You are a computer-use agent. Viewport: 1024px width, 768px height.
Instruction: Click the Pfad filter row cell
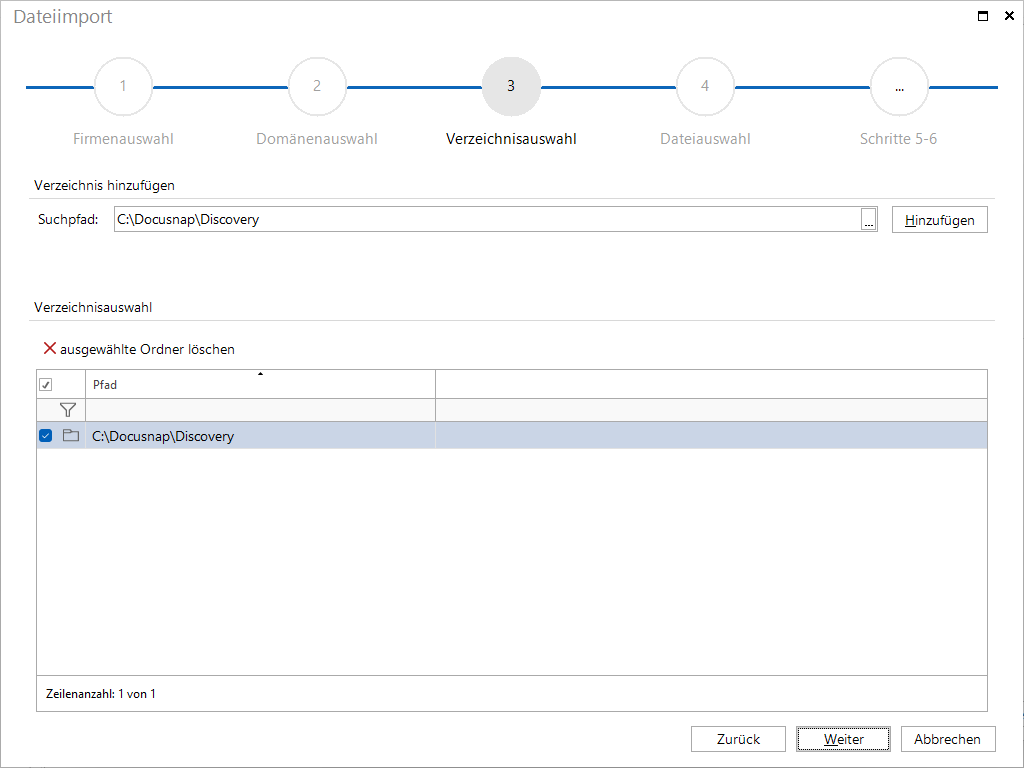[x=260, y=410]
